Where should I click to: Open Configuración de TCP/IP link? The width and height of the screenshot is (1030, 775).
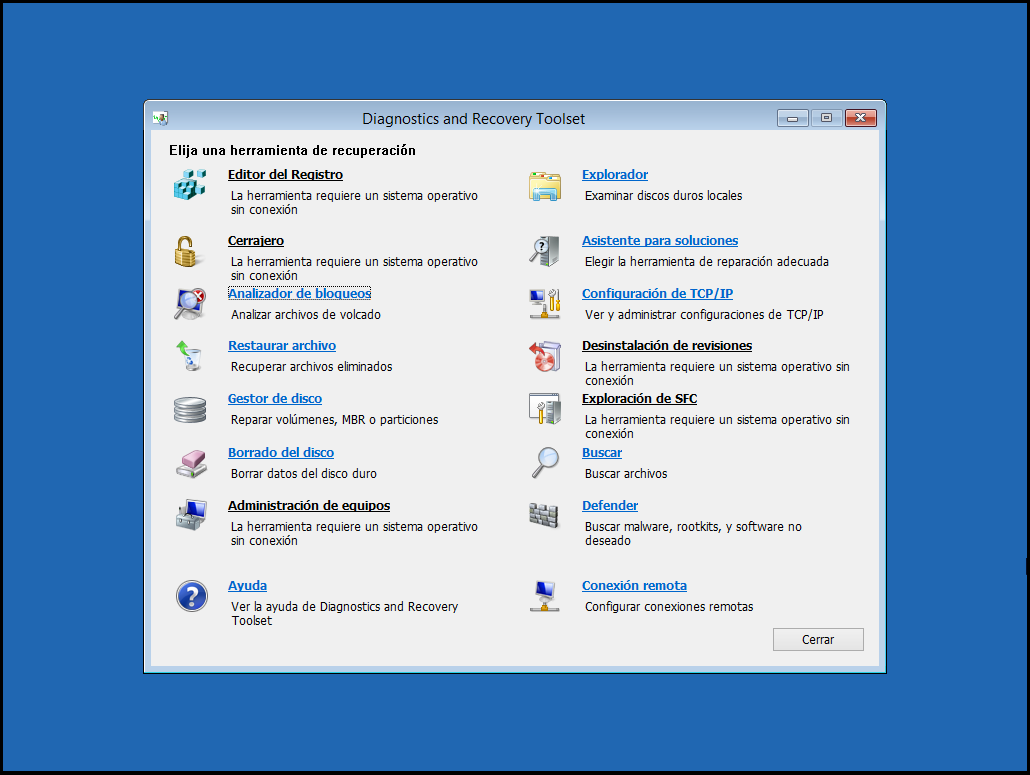(658, 294)
